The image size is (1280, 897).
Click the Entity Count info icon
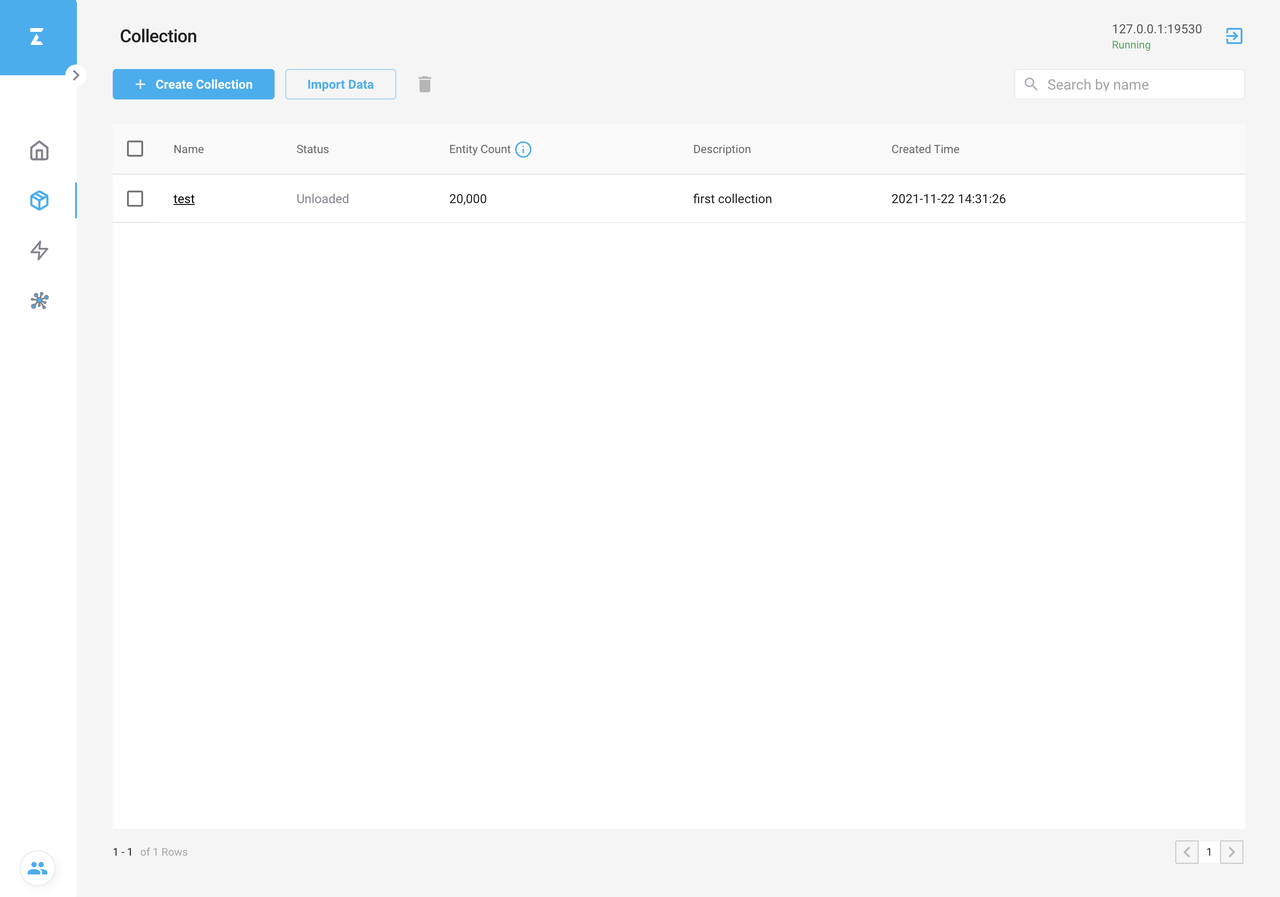pos(523,149)
